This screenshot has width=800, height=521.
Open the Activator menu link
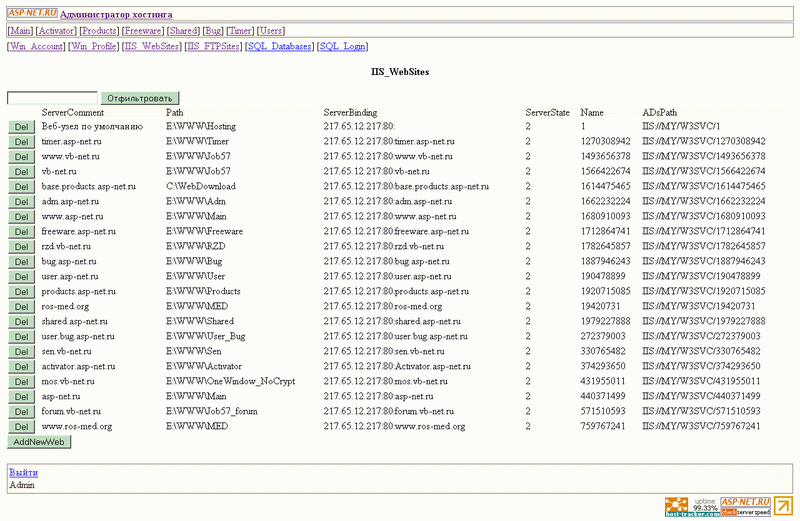click(56, 31)
